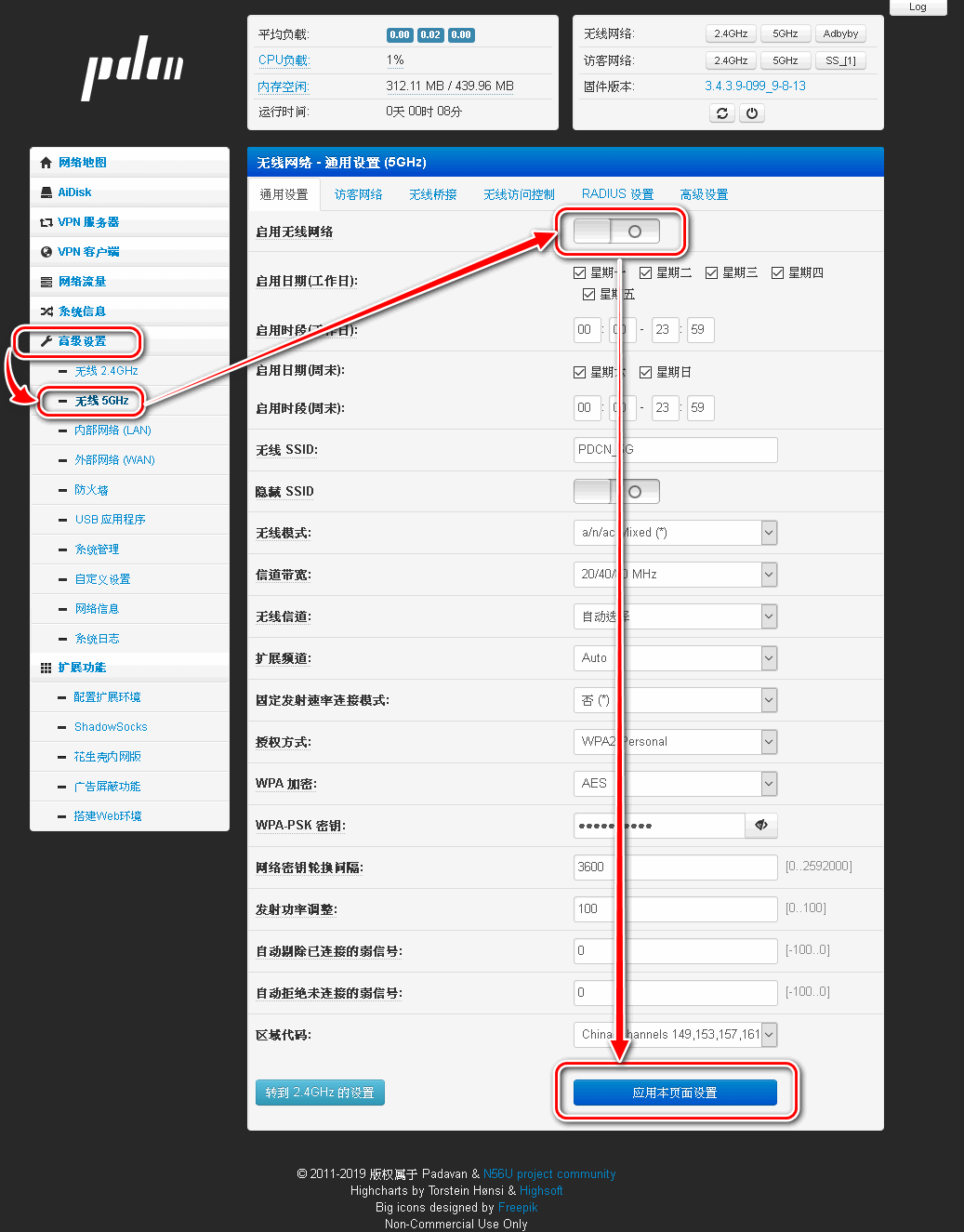Click the 内存空闲 link
This screenshot has width=964, height=1232.
[x=284, y=86]
